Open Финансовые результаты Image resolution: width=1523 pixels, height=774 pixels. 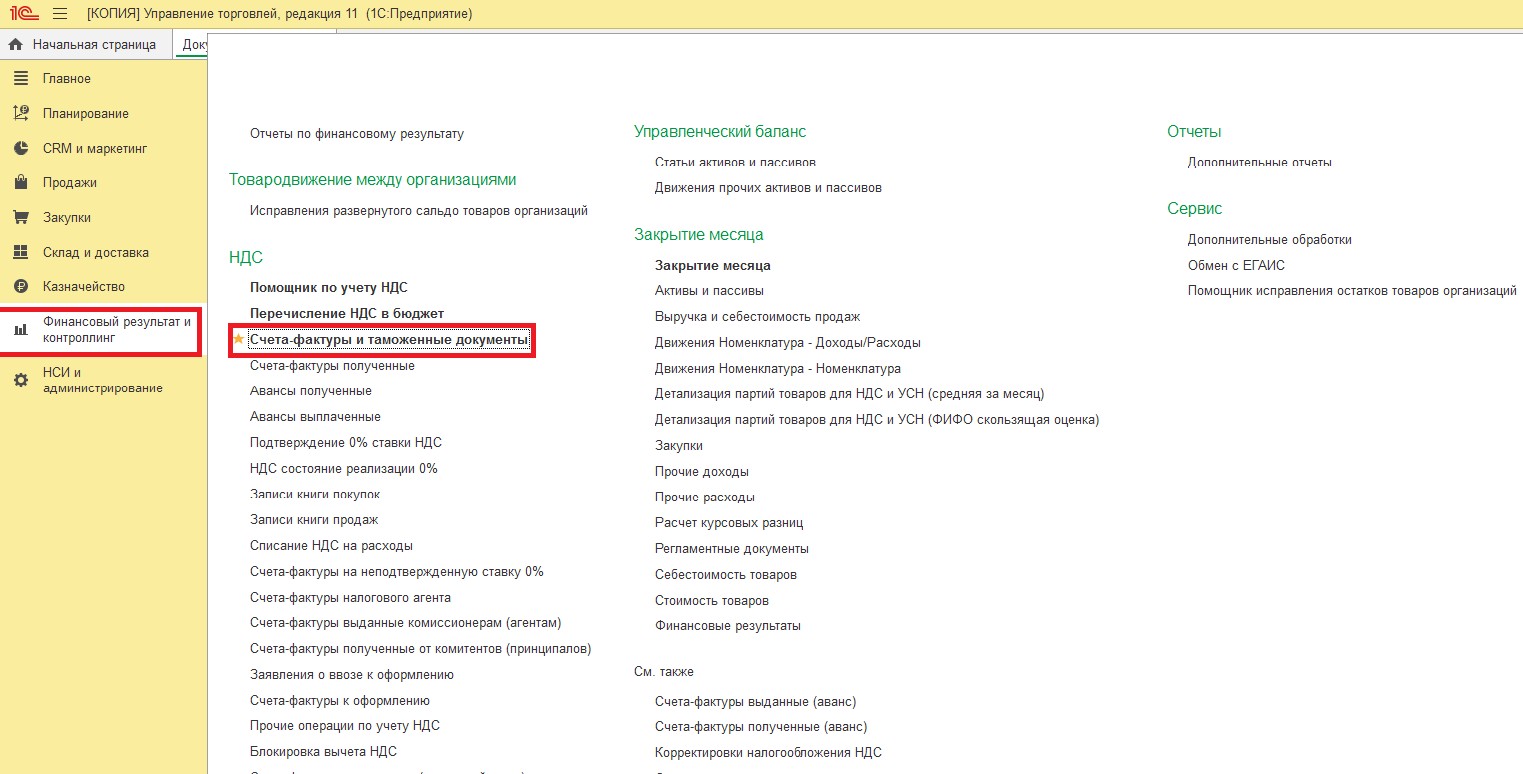point(728,626)
